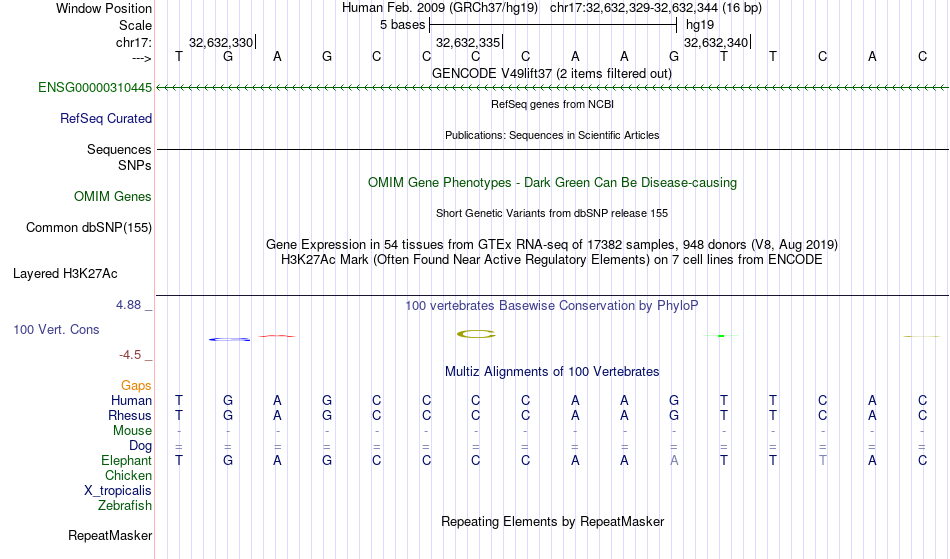This screenshot has width=950, height=559.
Task: Open OMIM Gene Phenotypes track title
Action: [552, 183]
